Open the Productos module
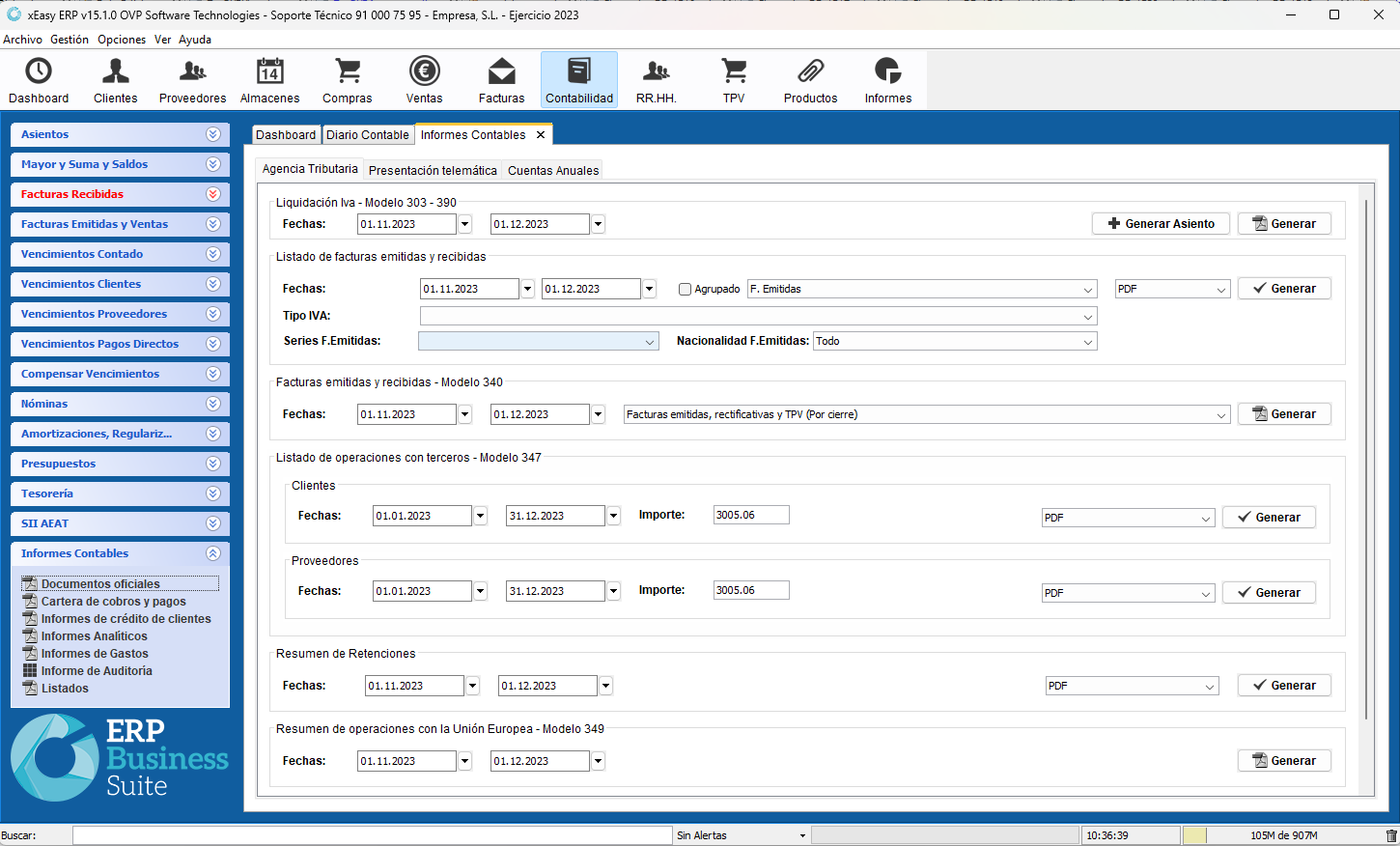Image resolution: width=1400 pixels, height=846 pixels. tap(811, 80)
